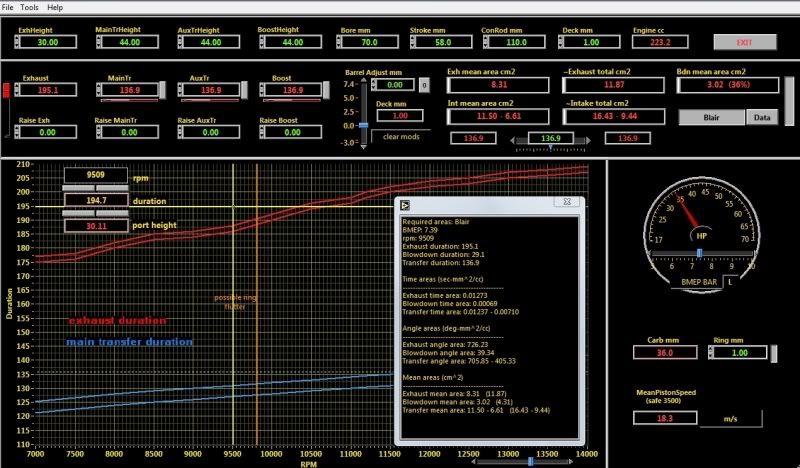800x468 pixels.
Task: Click the ConRod mm value 110.0
Action: pos(517,42)
